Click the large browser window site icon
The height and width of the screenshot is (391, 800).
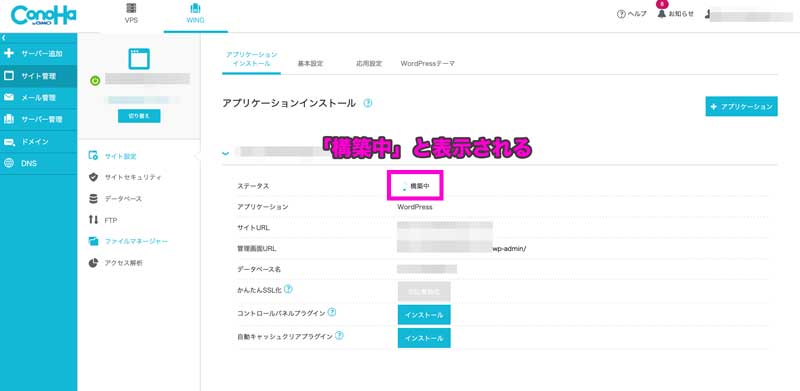139,59
